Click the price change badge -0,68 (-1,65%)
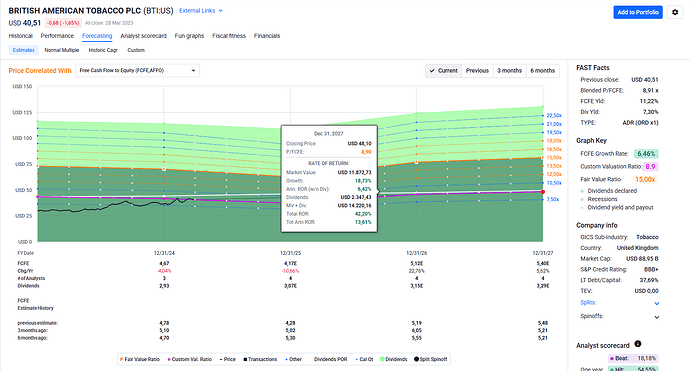The width and height of the screenshot is (690, 371). pos(63,23)
